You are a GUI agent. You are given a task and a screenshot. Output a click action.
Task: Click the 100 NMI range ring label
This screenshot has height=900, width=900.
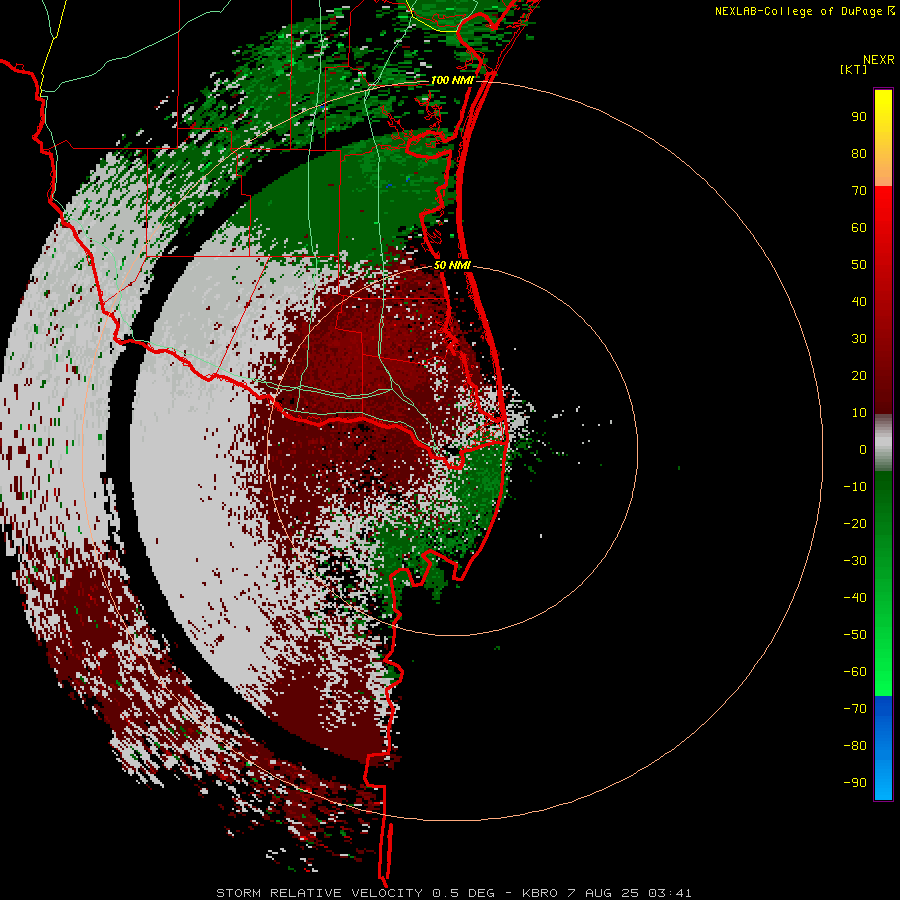pyautogui.click(x=452, y=80)
